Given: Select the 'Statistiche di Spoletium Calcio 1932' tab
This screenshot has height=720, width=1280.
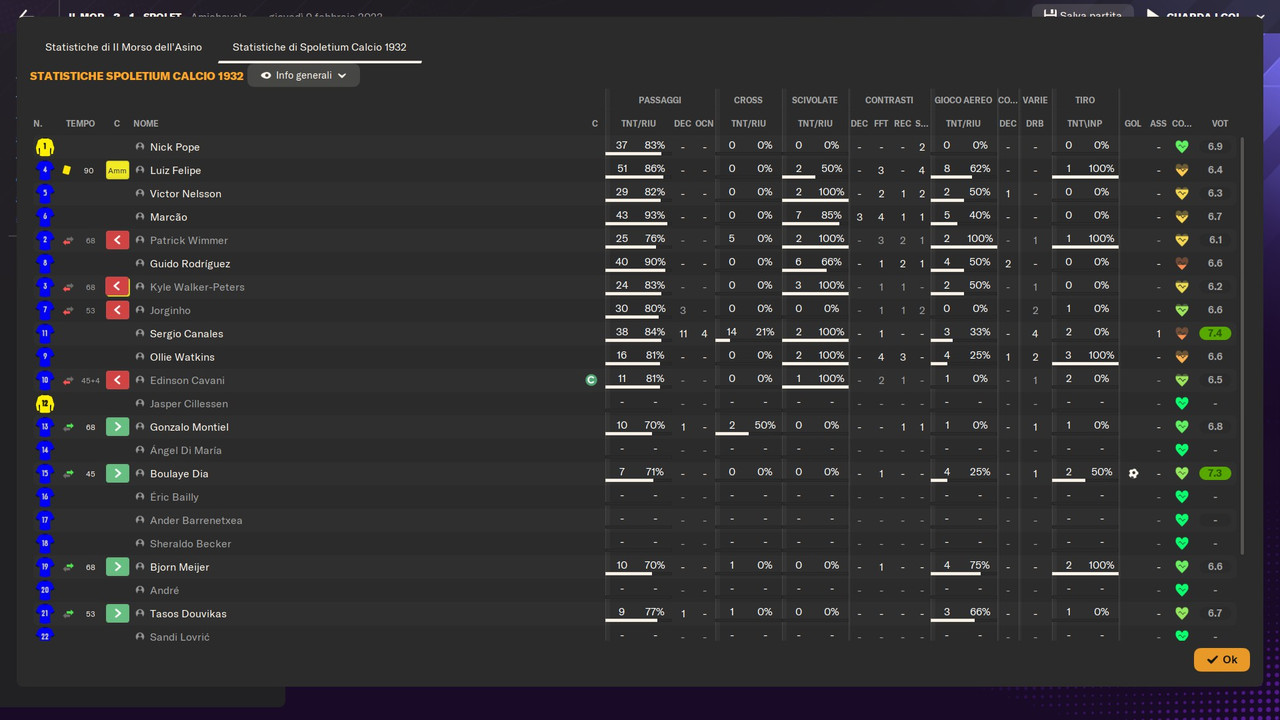Looking at the screenshot, I should click(319, 47).
